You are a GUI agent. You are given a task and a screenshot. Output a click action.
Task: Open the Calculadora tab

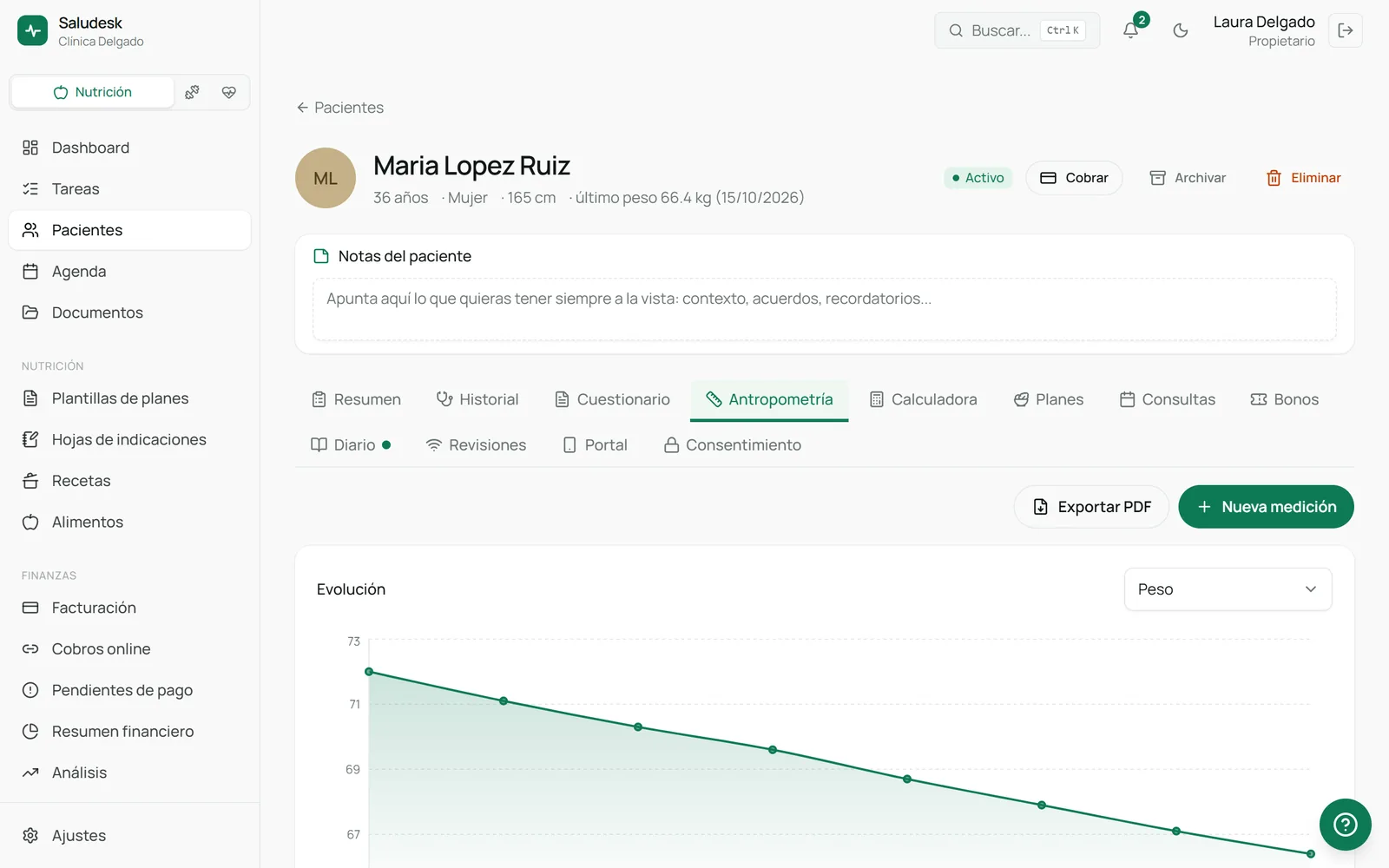924,399
